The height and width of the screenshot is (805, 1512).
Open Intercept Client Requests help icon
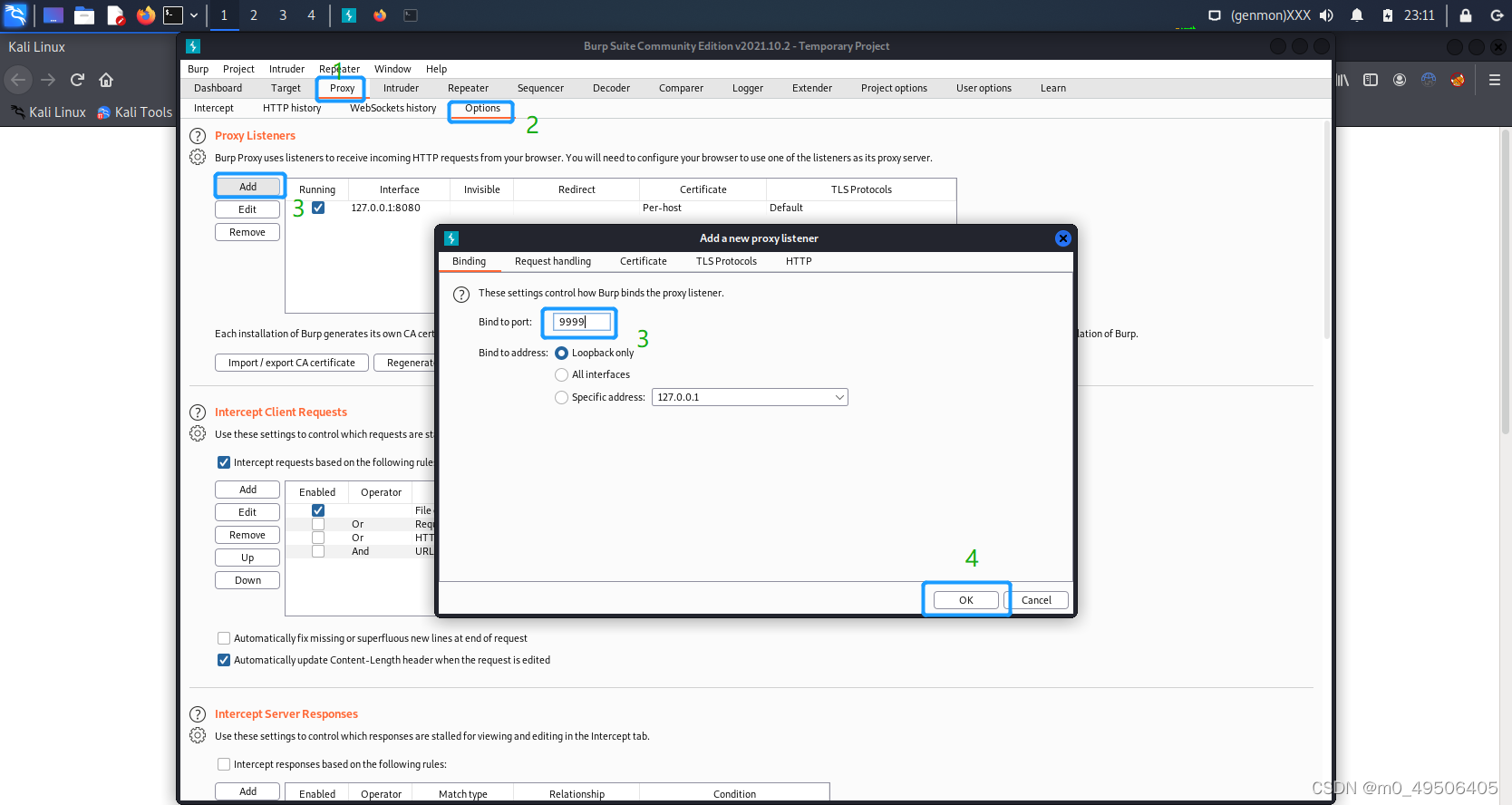tap(198, 412)
